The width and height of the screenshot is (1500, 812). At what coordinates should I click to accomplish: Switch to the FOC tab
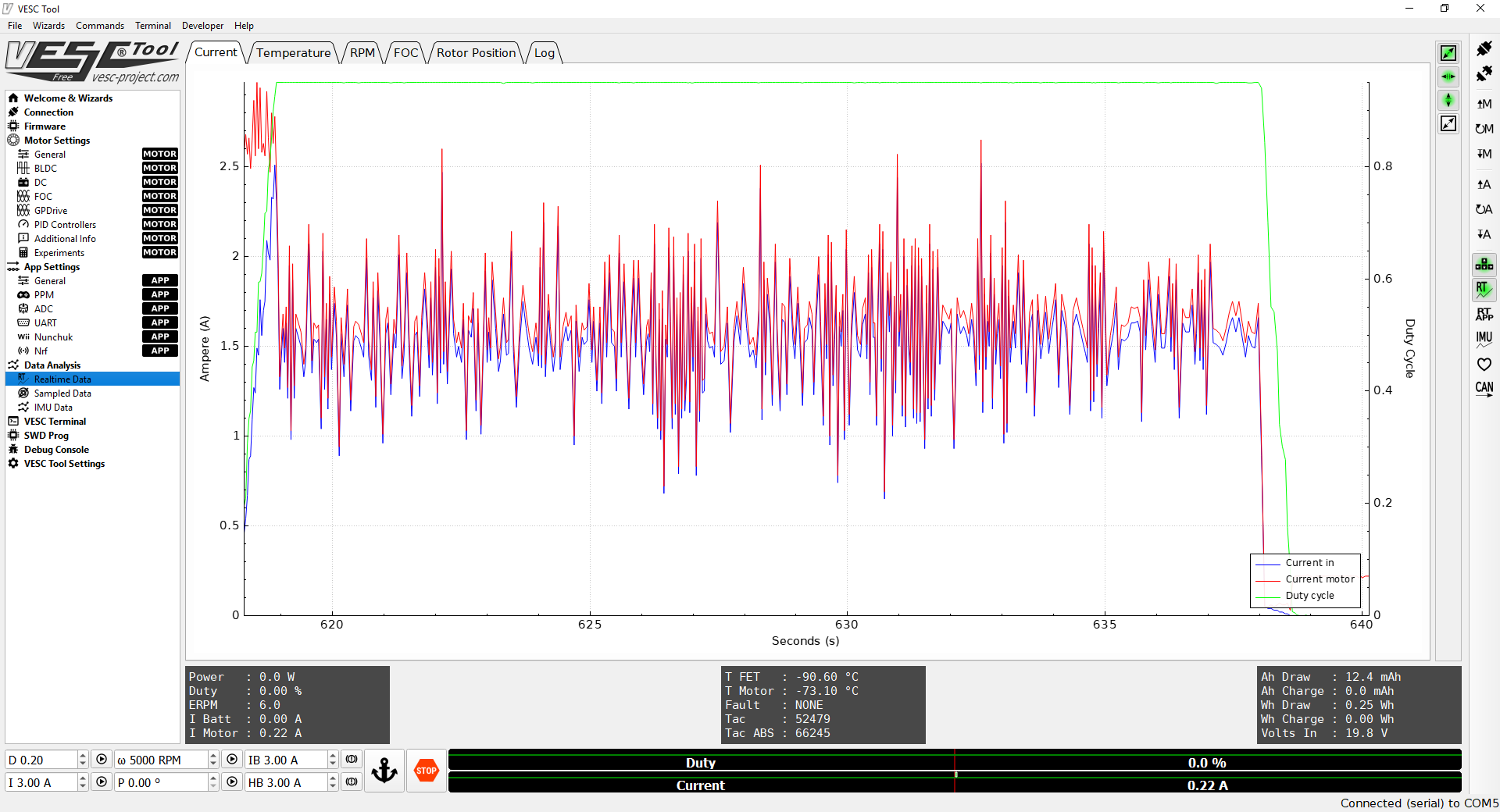(405, 52)
